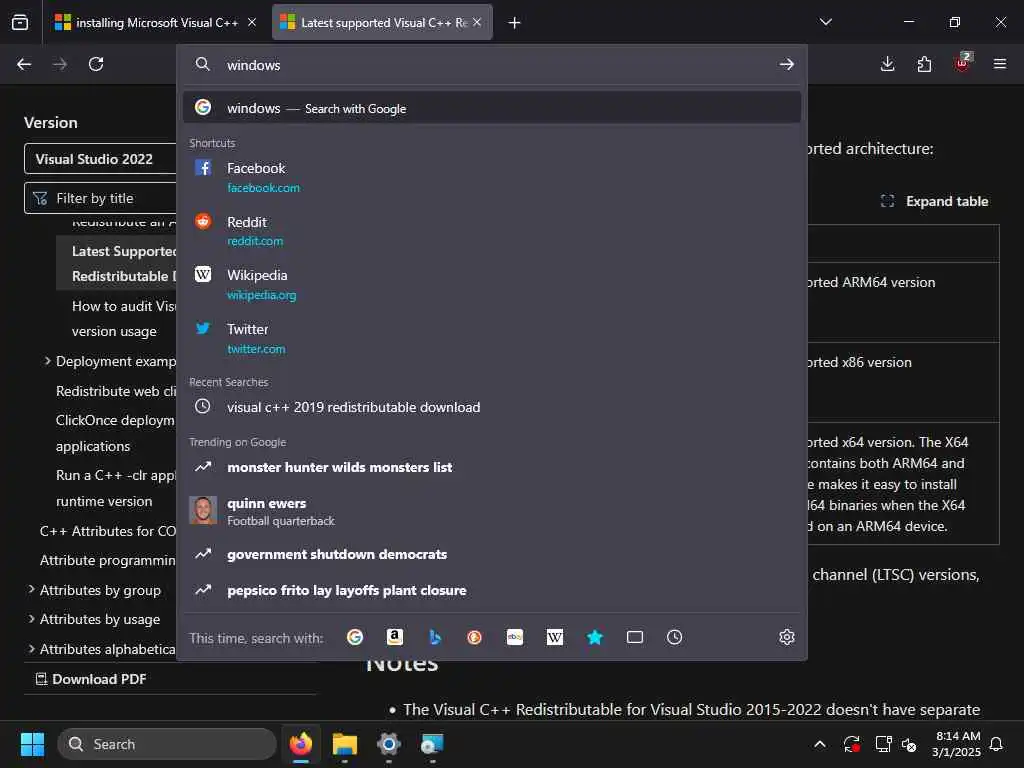
Task: Click the muted volume tray icon
Action: pyautogui.click(x=908, y=744)
